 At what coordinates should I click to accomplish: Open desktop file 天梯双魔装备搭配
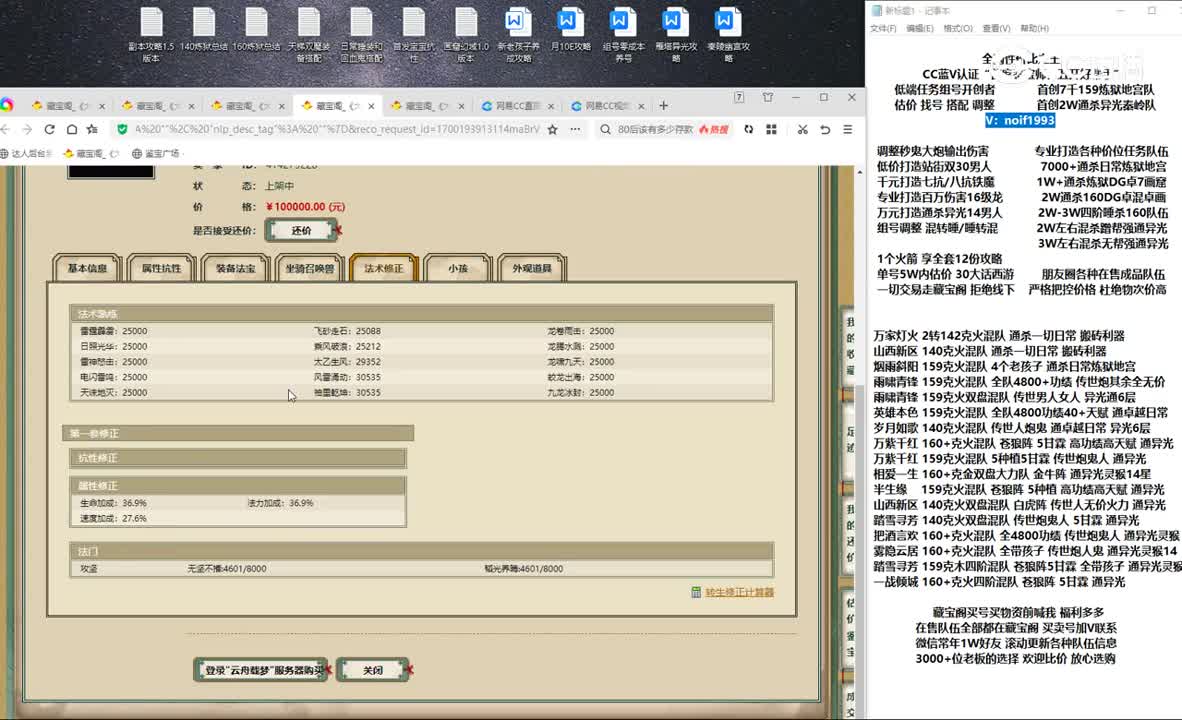(309, 35)
